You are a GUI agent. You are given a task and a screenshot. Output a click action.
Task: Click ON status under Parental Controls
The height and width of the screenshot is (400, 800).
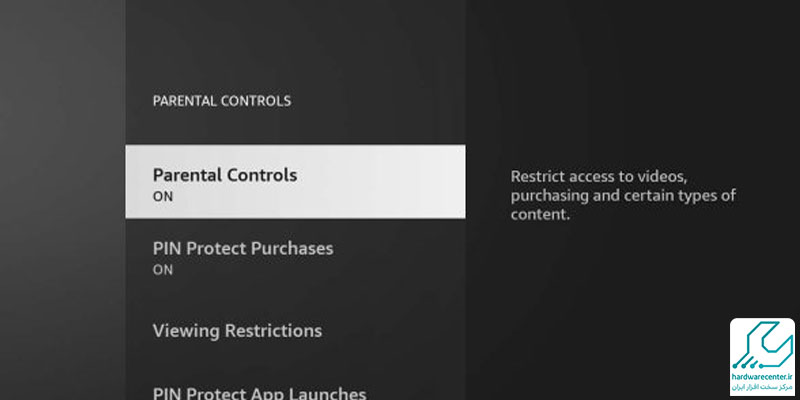point(163,196)
